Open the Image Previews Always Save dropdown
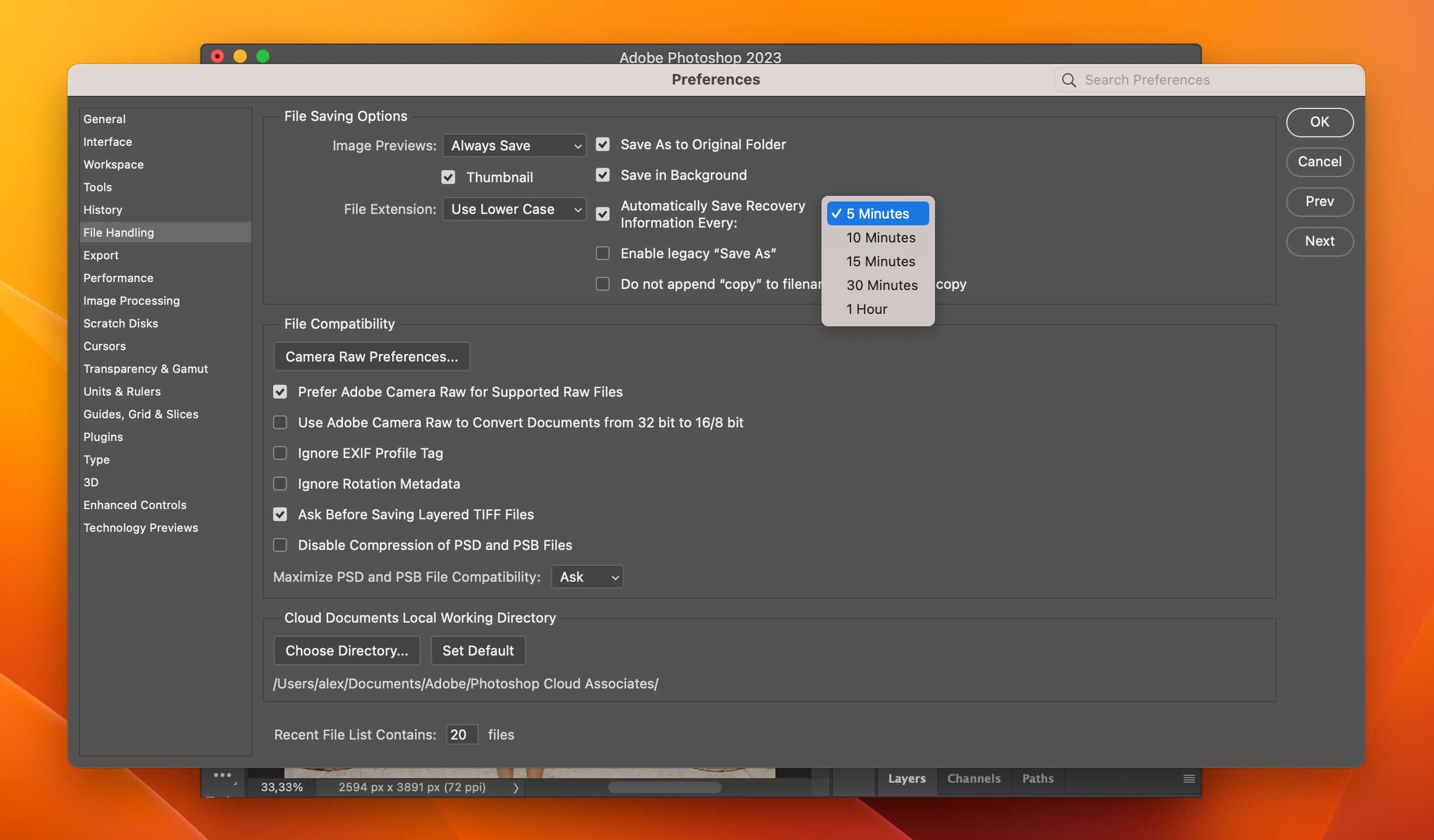The image size is (1434, 840). click(514, 146)
